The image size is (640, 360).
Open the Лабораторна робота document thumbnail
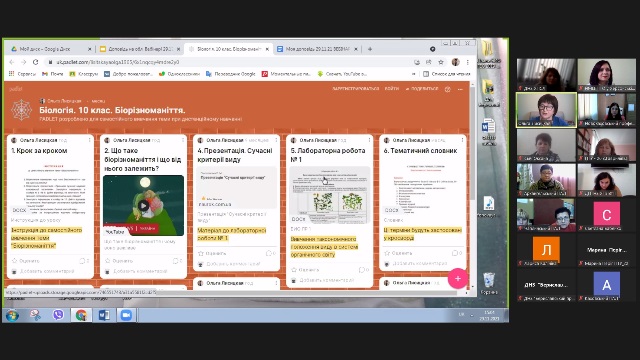click(330, 195)
